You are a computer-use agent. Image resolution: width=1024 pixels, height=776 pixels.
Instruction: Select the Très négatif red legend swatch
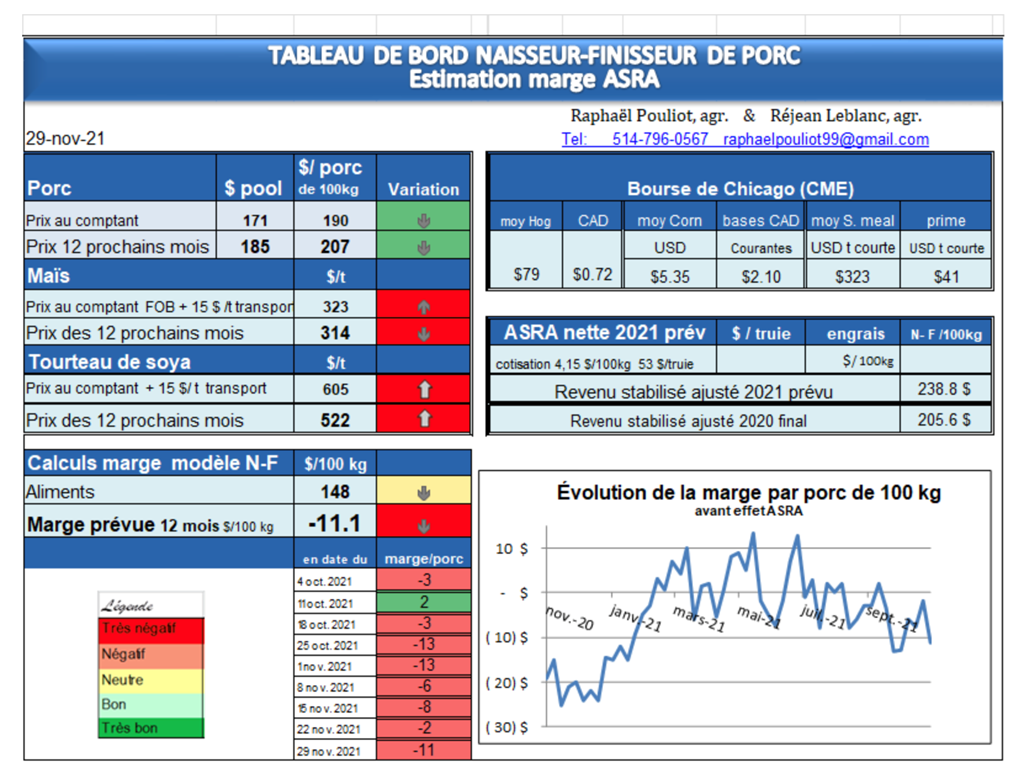[x=151, y=629]
